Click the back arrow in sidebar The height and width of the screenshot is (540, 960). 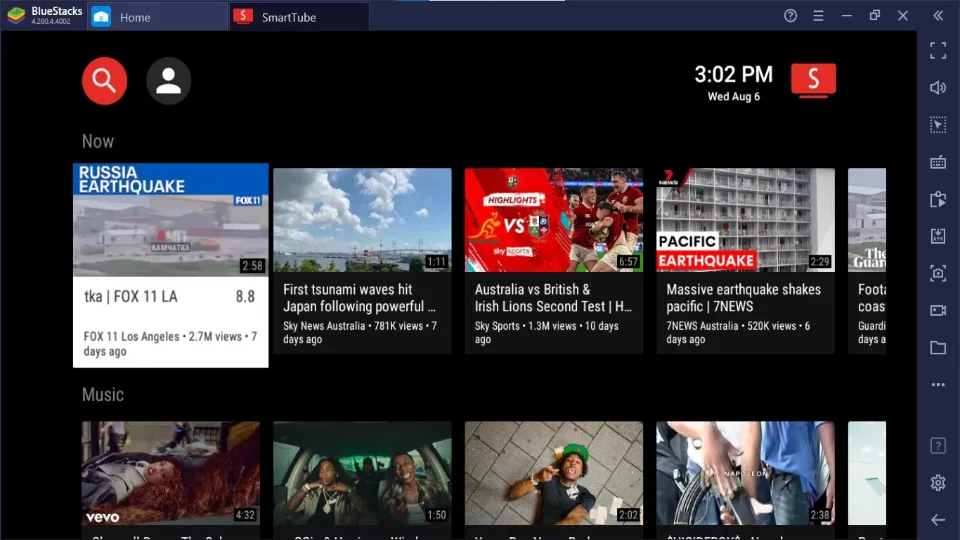click(x=938, y=520)
